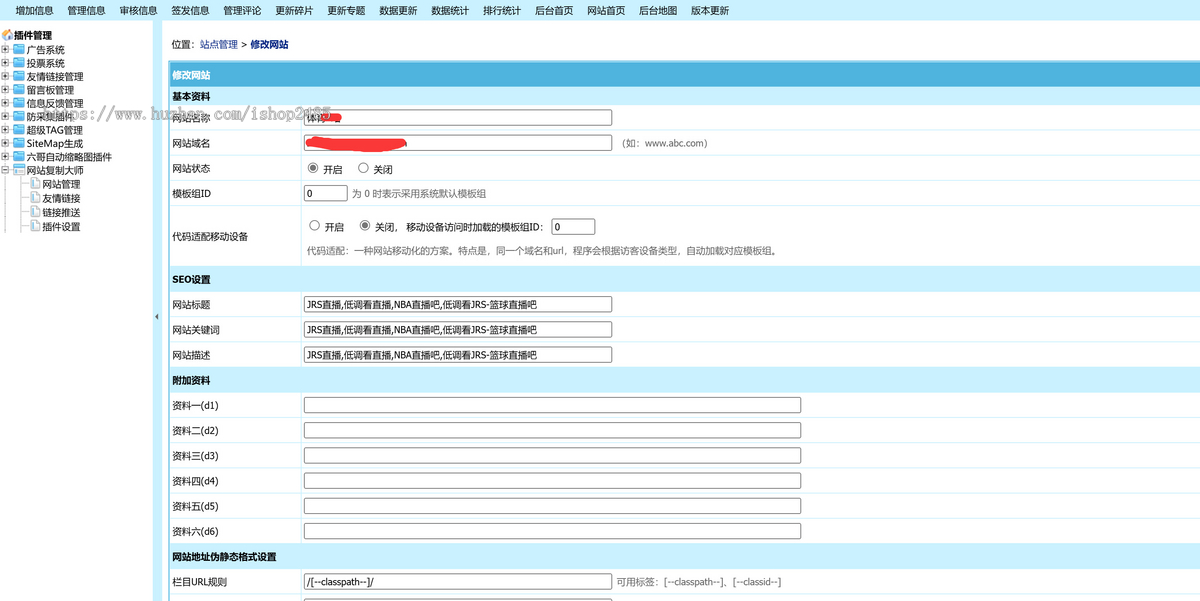Focus the 网站关键词 input field
The image size is (1200, 601).
(x=458, y=329)
